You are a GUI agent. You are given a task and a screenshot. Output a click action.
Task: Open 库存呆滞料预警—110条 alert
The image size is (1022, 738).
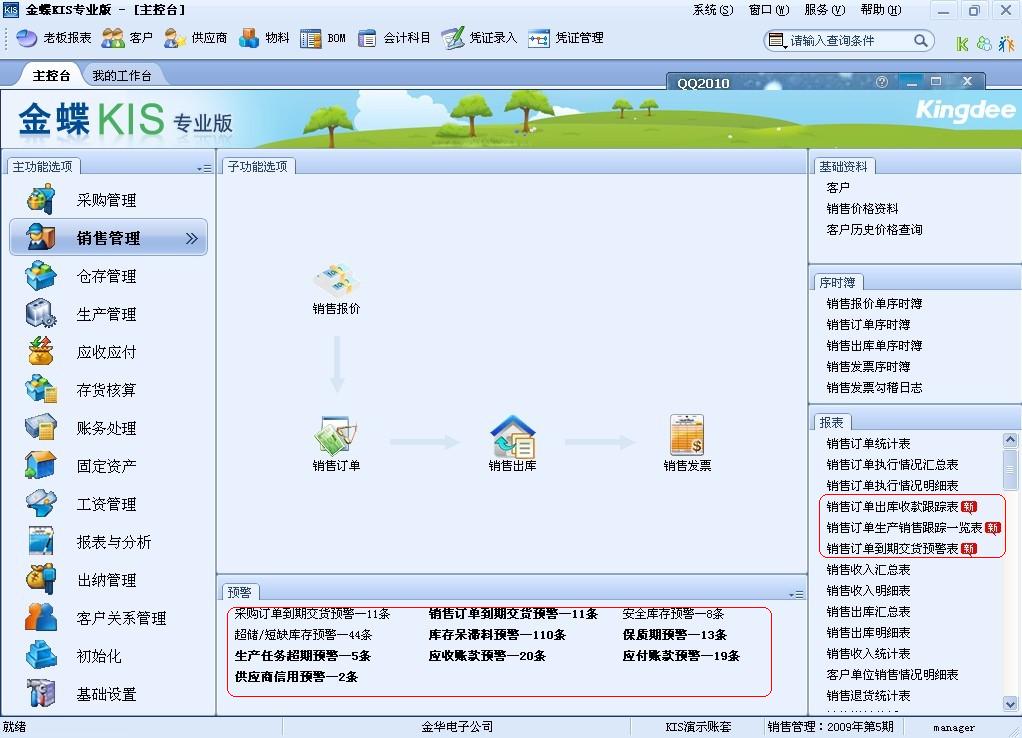[497, 634]
